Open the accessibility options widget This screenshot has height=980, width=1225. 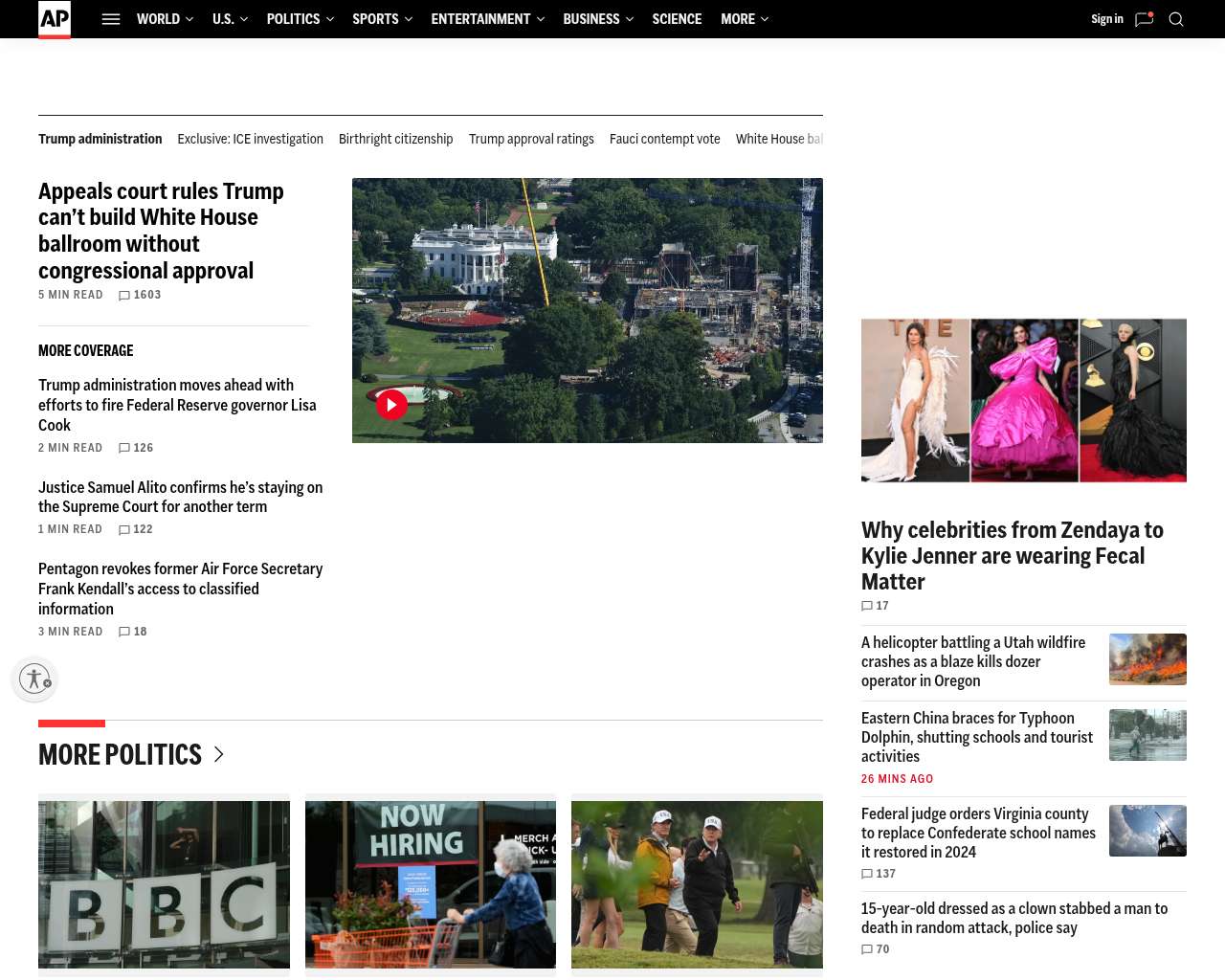(35, 679)
